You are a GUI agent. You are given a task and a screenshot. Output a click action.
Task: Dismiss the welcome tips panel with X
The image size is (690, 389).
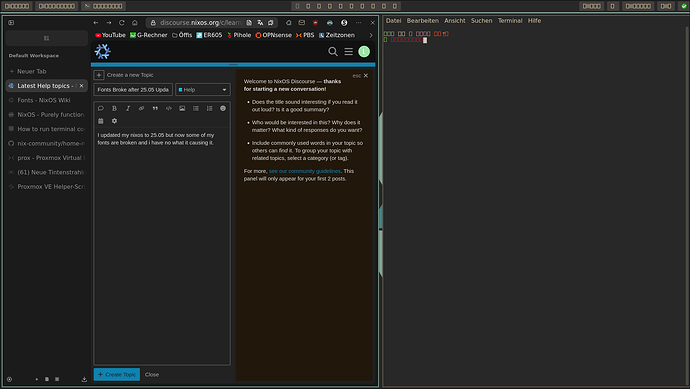click(366, 76)
